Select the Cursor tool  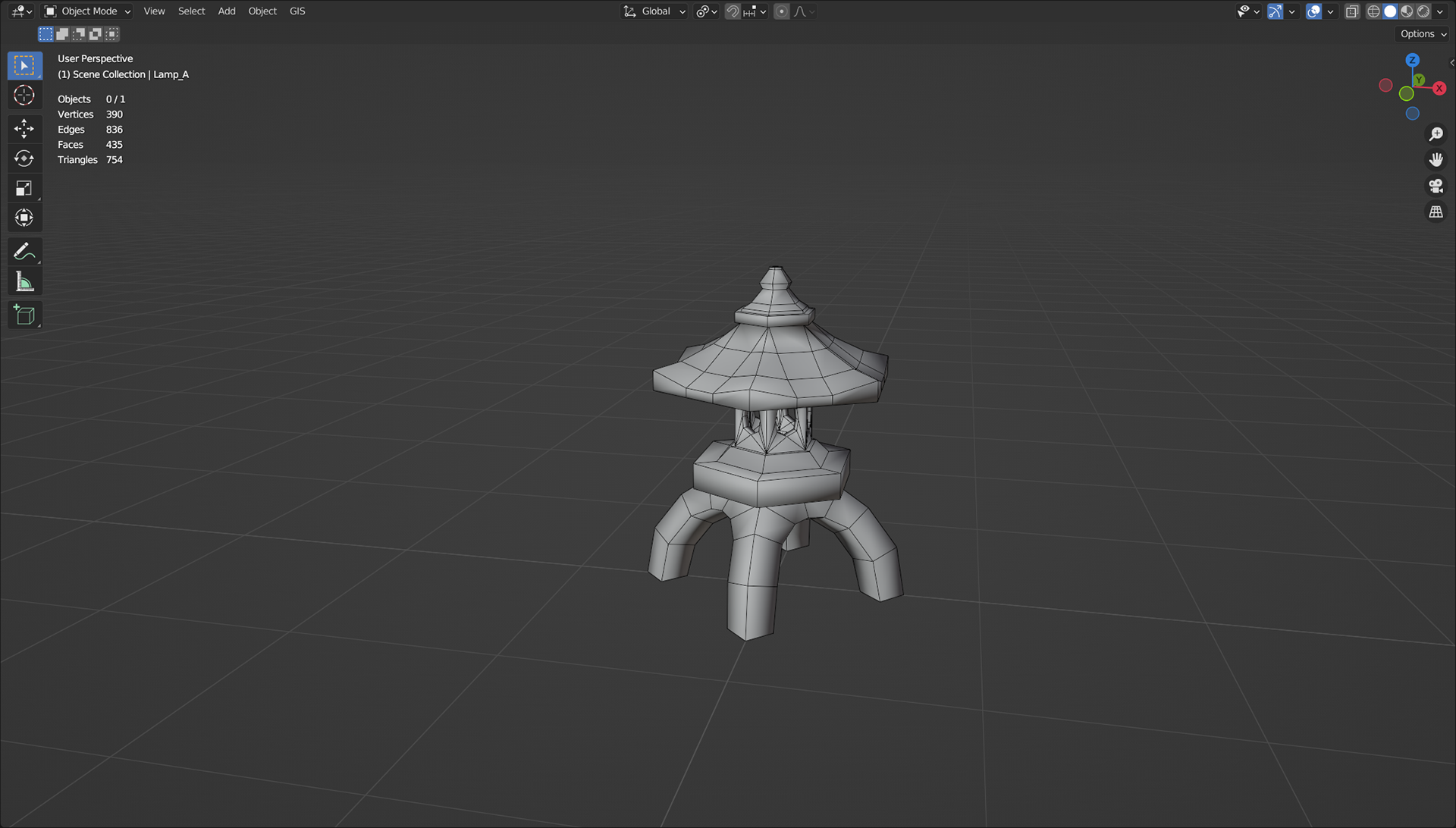click(24, 96)
